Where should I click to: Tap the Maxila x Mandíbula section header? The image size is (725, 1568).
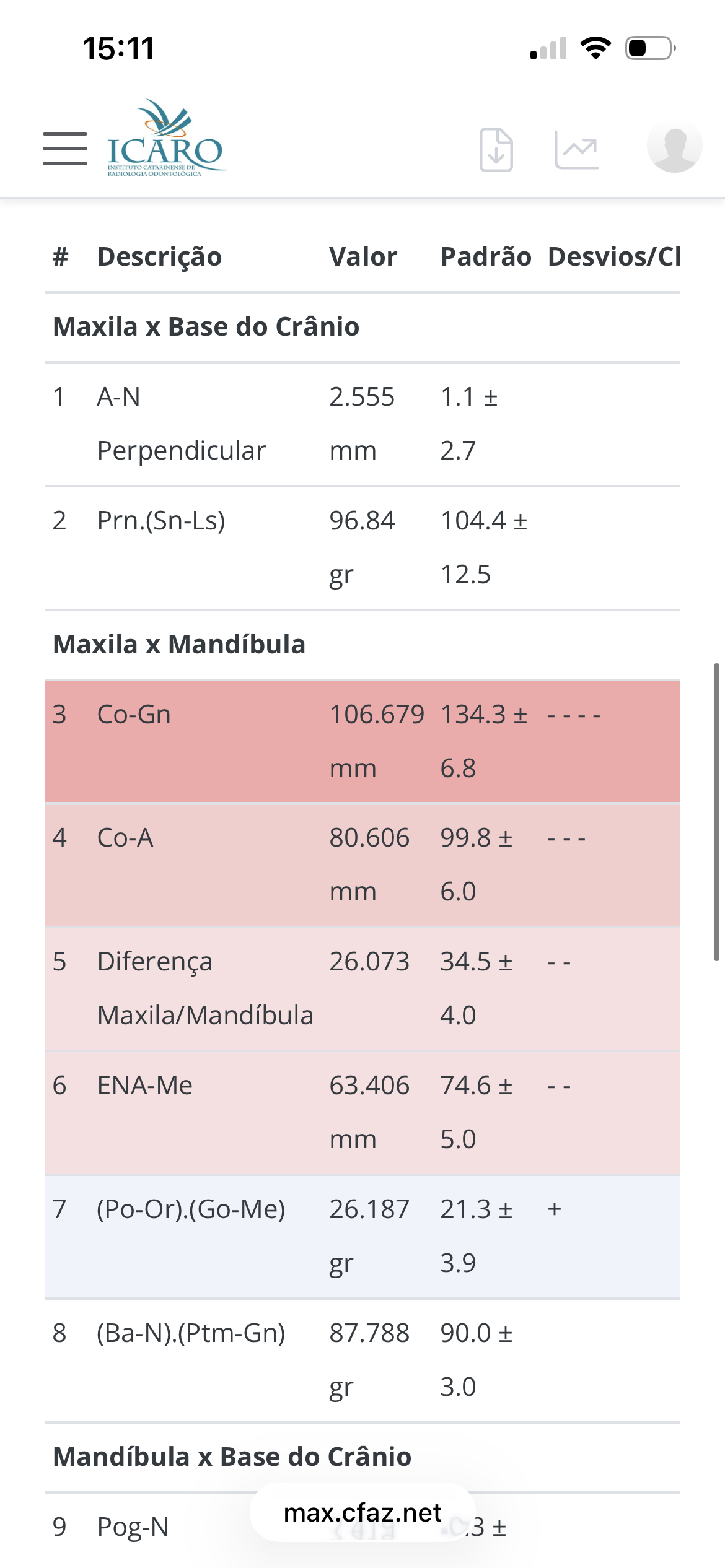pyautogui.click(x=179, y=645)
